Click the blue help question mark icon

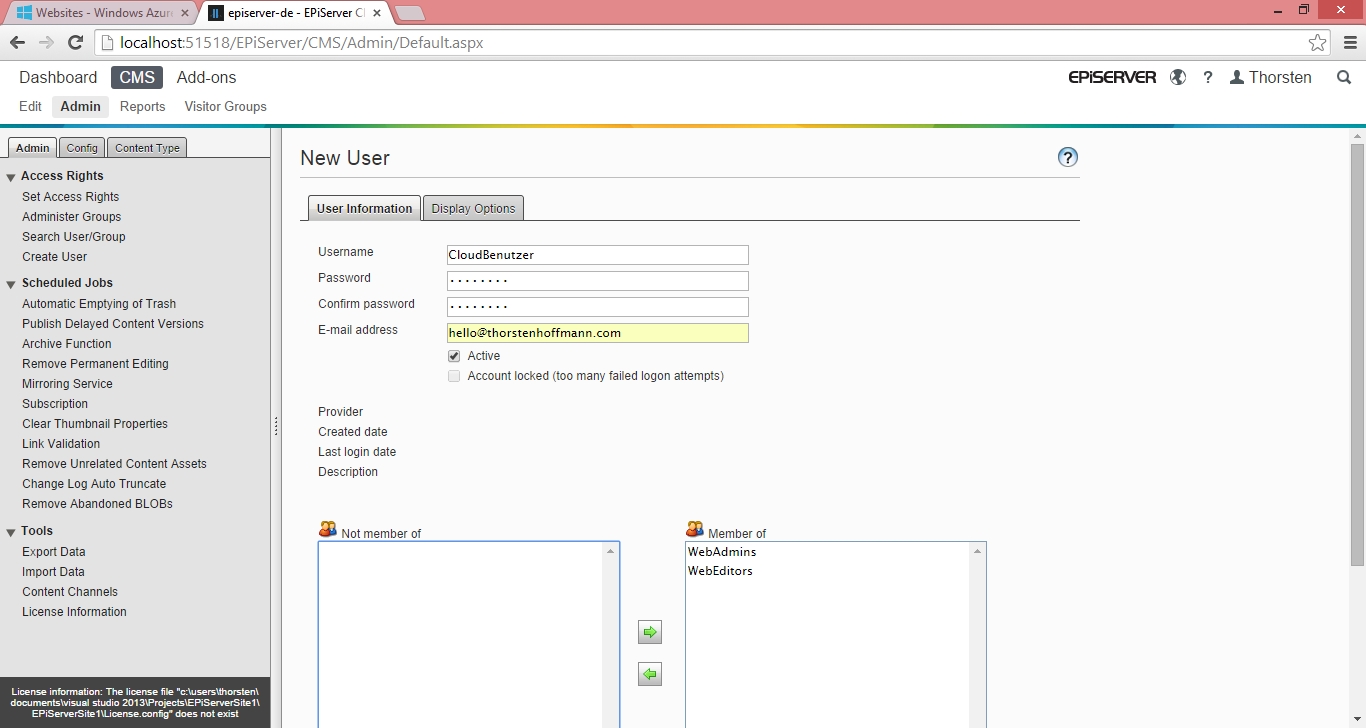[1067, 157]
